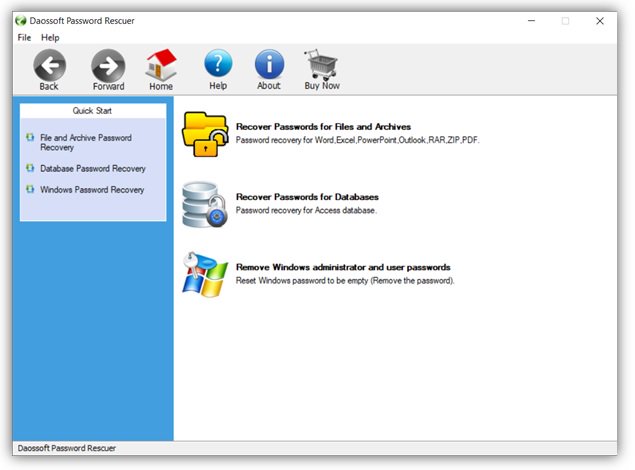Open the File menu

pyautogui.click(x=24, y=38)
